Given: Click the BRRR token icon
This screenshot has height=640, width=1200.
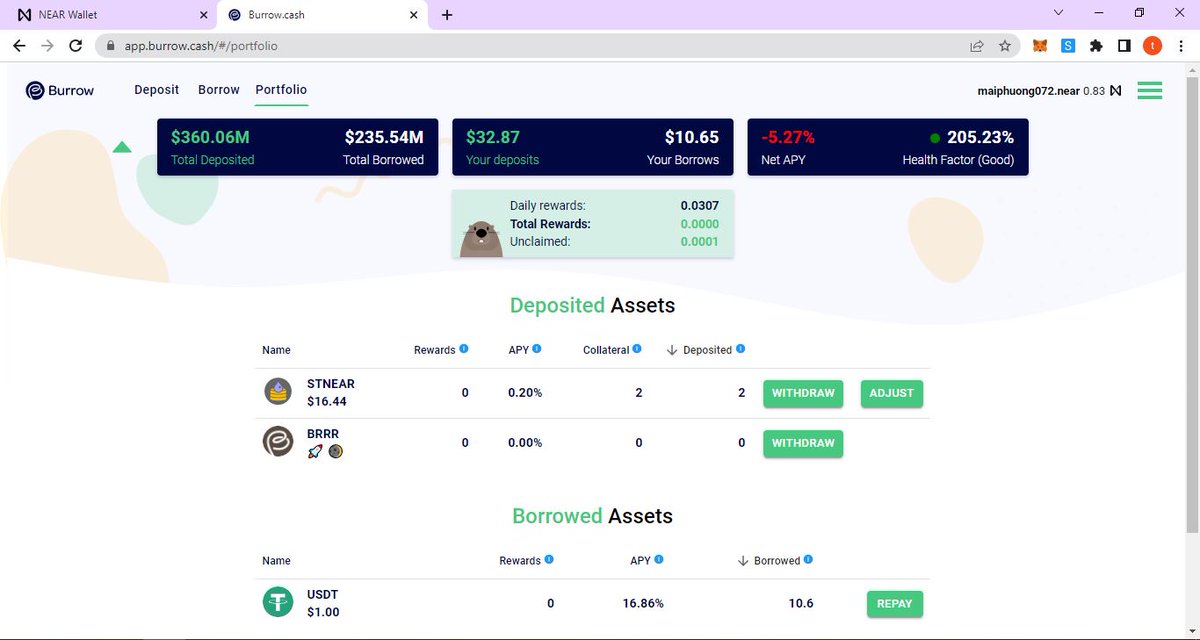Looking at the screenshot, I should click(x=278, y=442).
